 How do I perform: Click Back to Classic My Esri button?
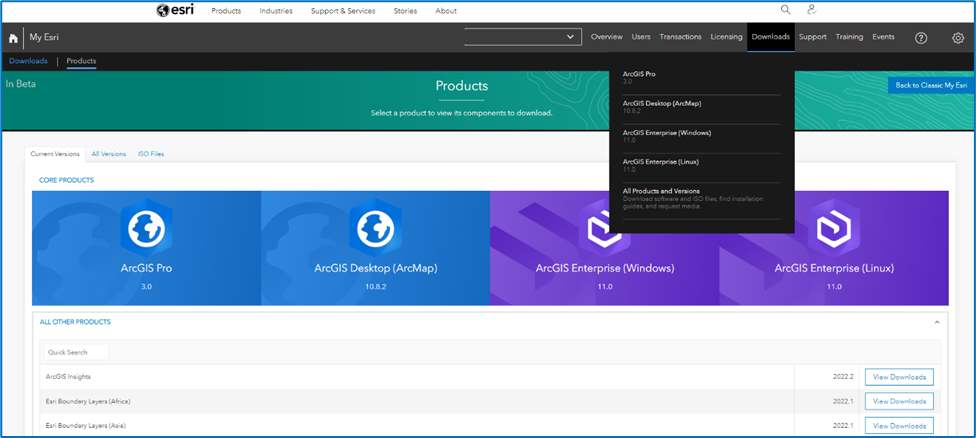click(931, 85)
